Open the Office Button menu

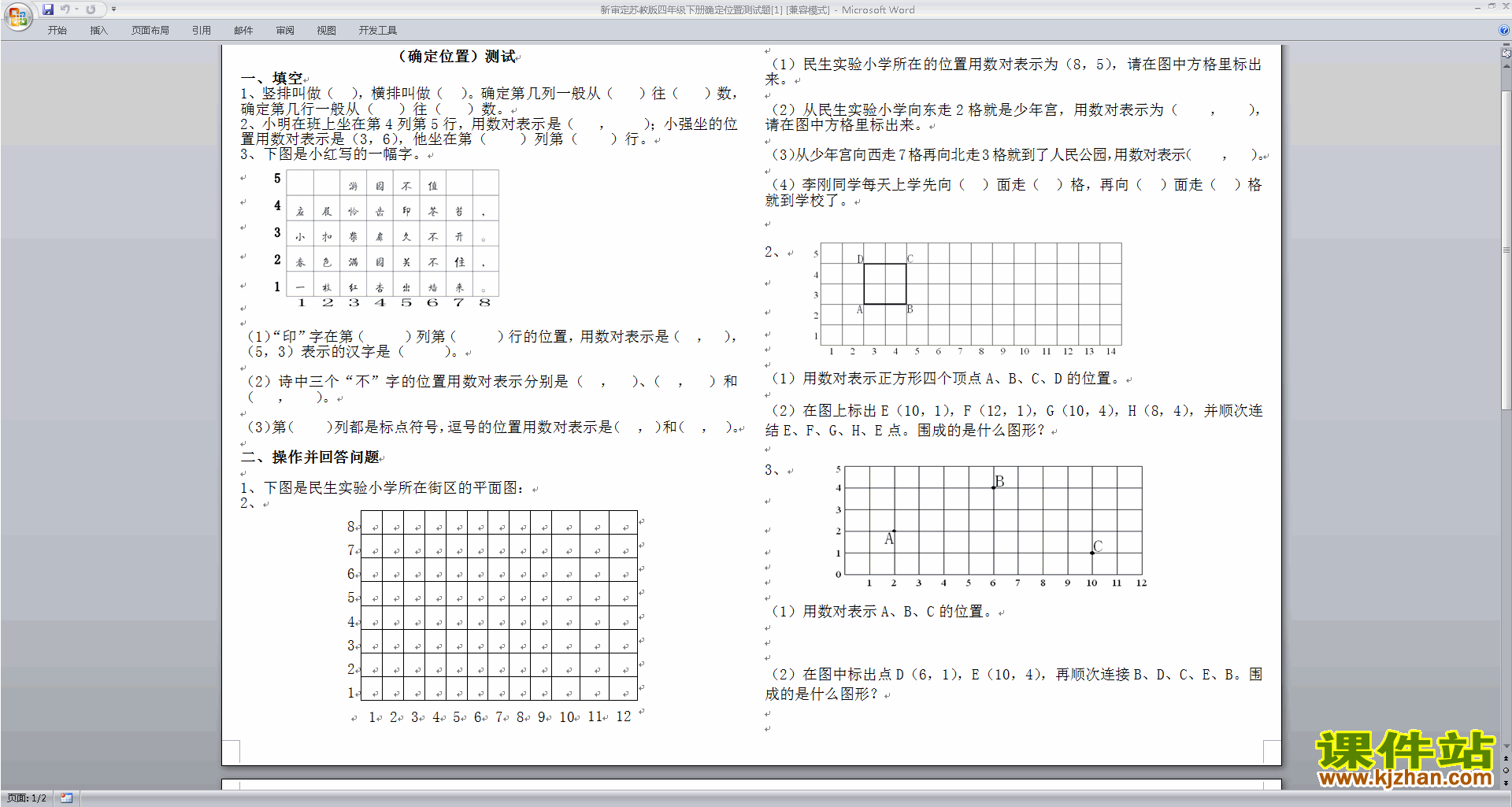coord(17,17)
